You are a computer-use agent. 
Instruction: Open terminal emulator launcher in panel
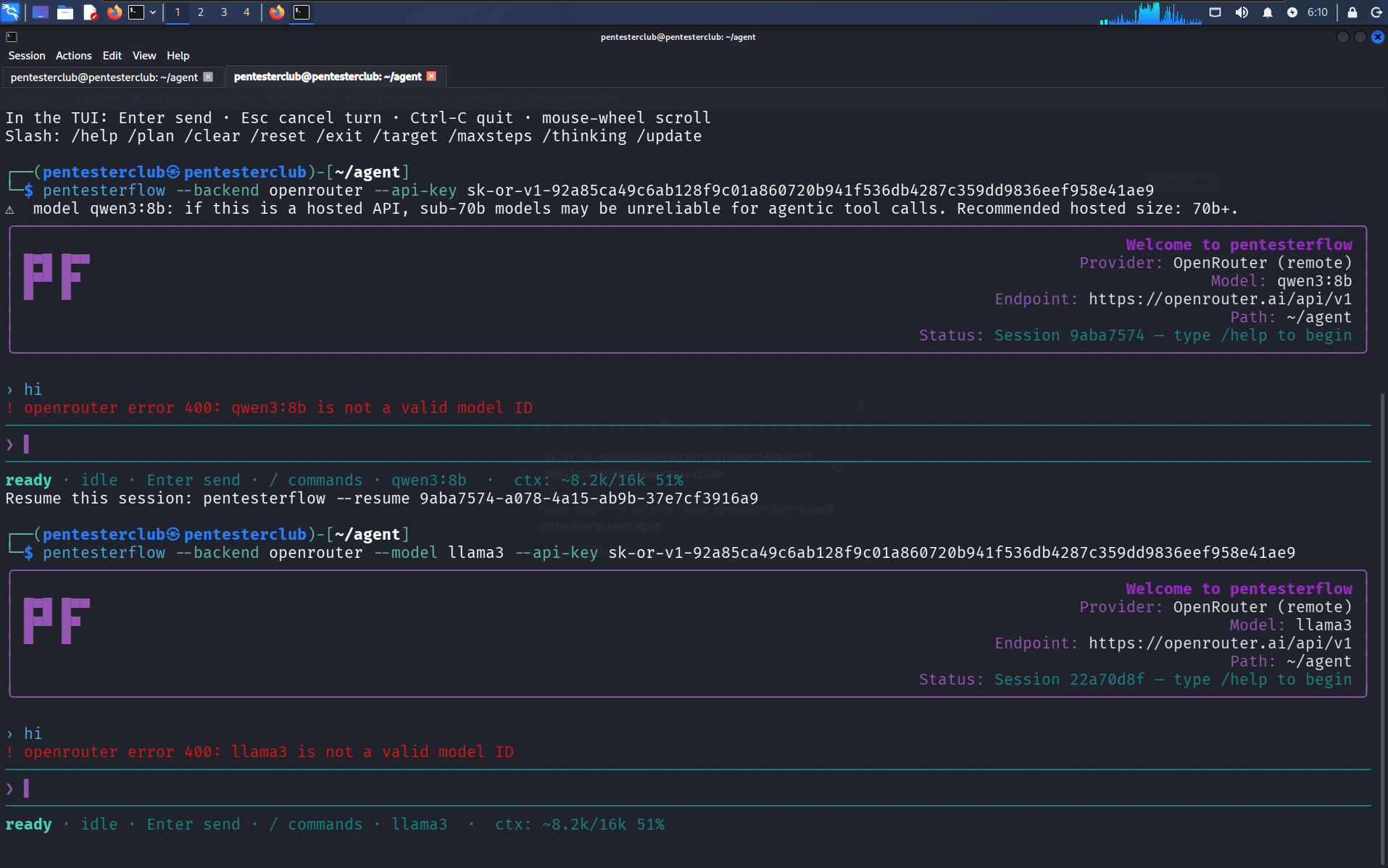click(136, 12)
